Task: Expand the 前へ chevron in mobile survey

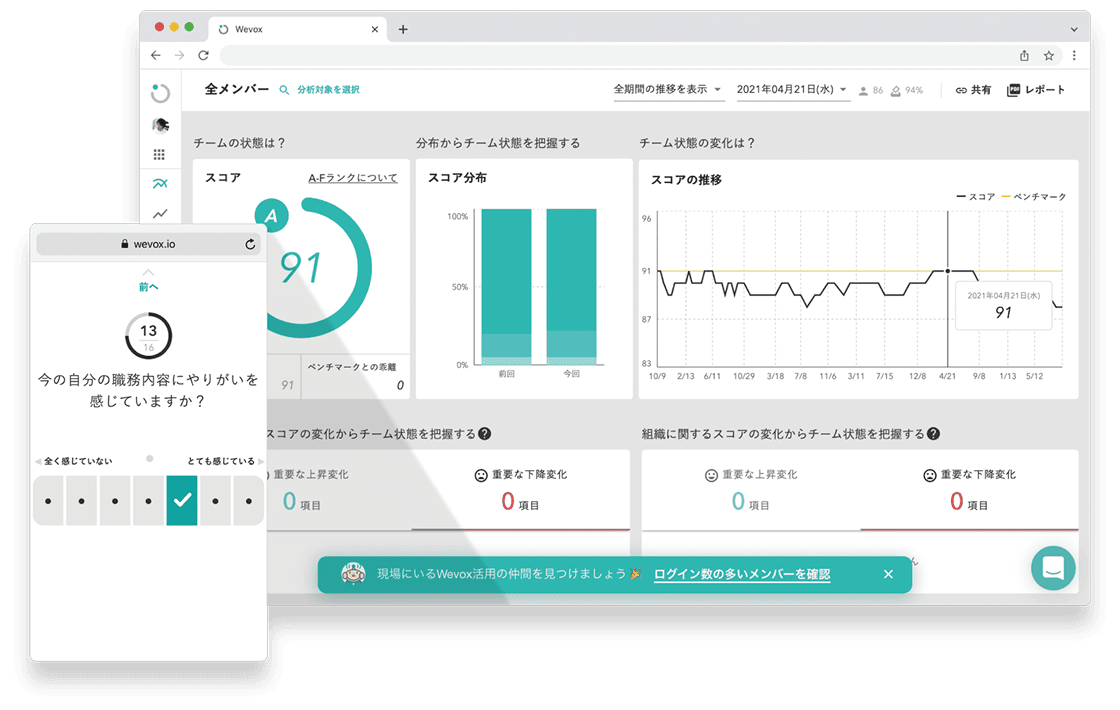Action: (148, 273)
